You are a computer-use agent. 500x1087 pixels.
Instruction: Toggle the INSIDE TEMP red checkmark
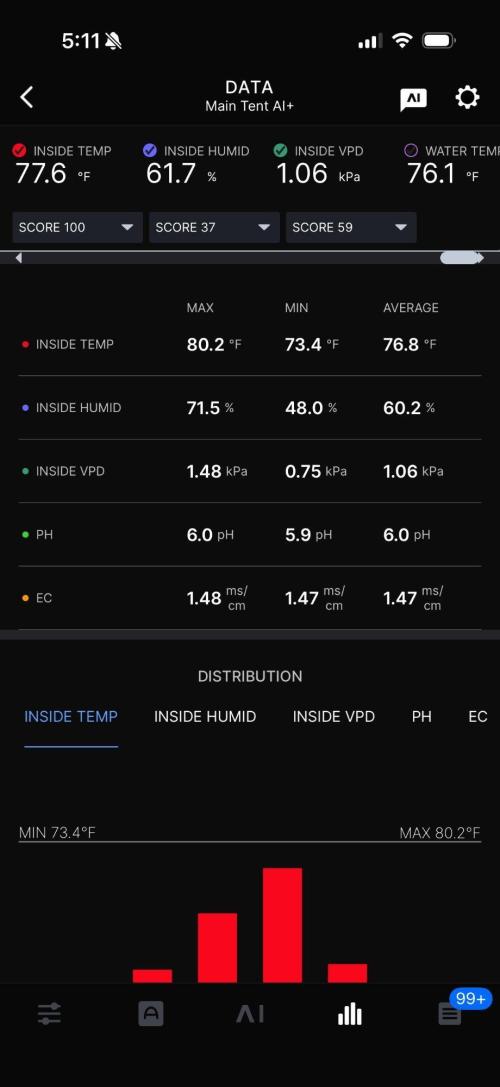pos(19,150)
